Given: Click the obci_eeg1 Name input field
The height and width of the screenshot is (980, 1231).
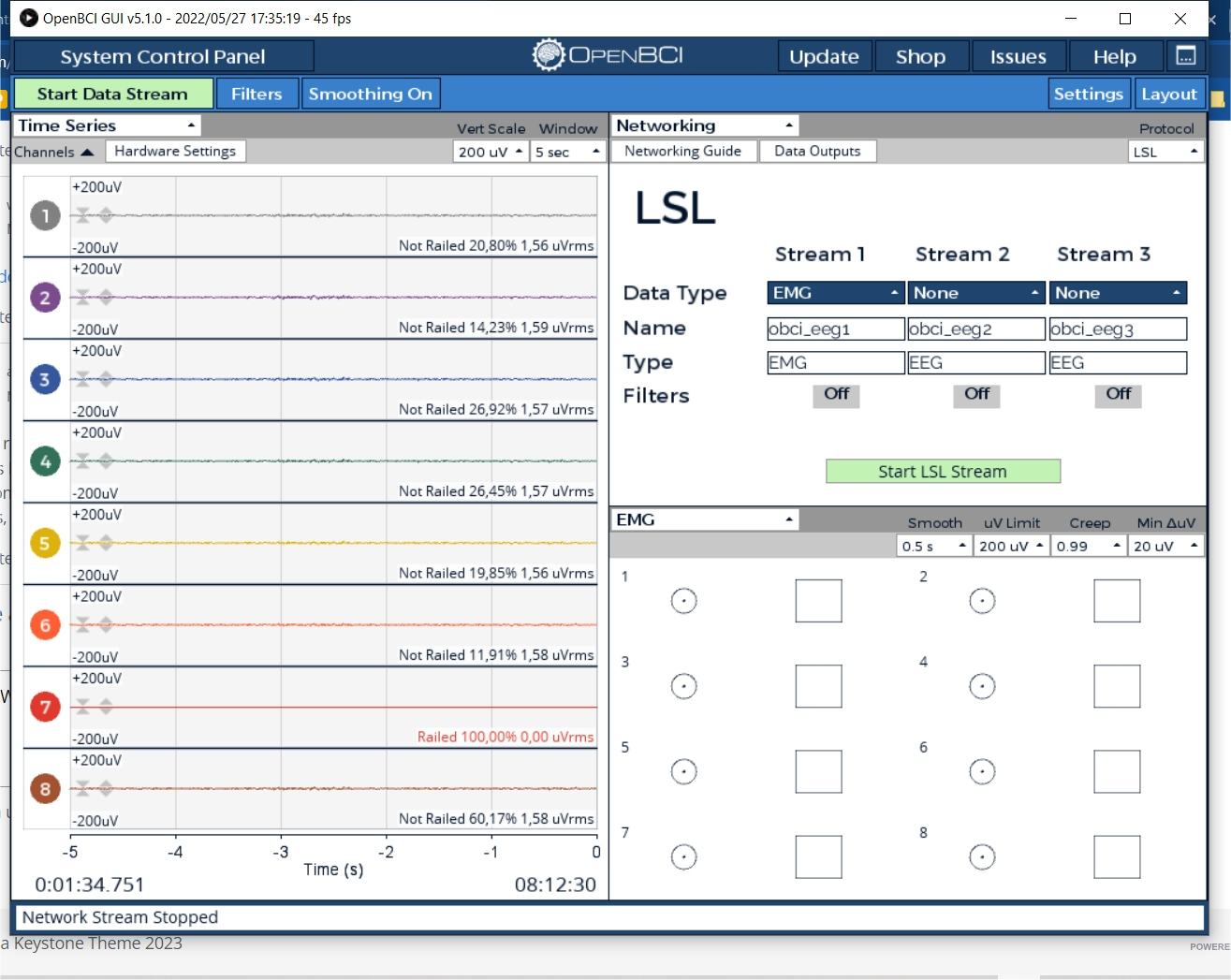Looking at the screenshot, I should click(x=835, y=329).
